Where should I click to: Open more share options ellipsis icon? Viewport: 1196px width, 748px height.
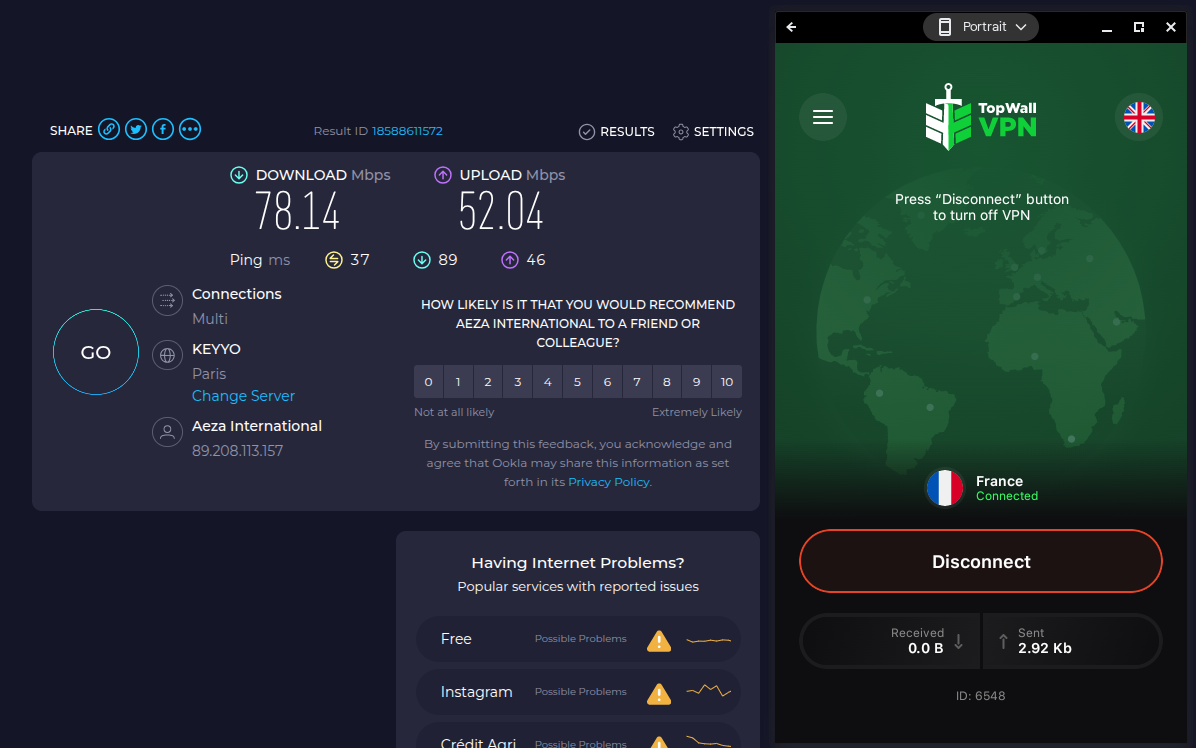(x=190, y=130)
